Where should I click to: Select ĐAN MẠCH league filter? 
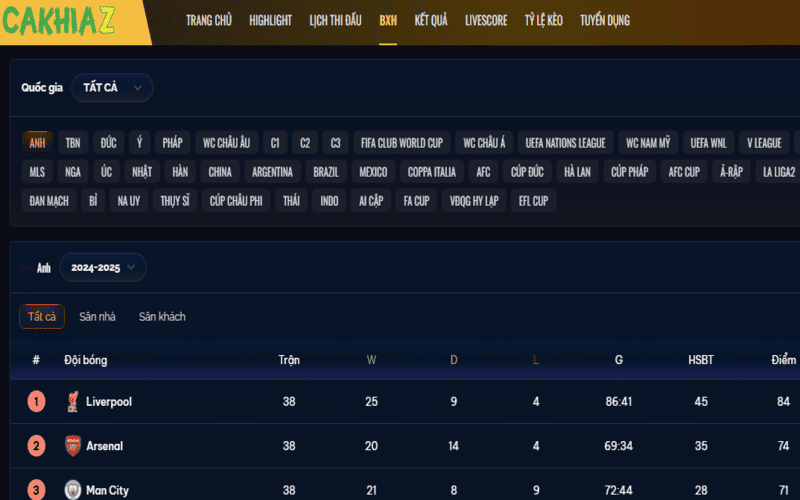pos(49,201)
